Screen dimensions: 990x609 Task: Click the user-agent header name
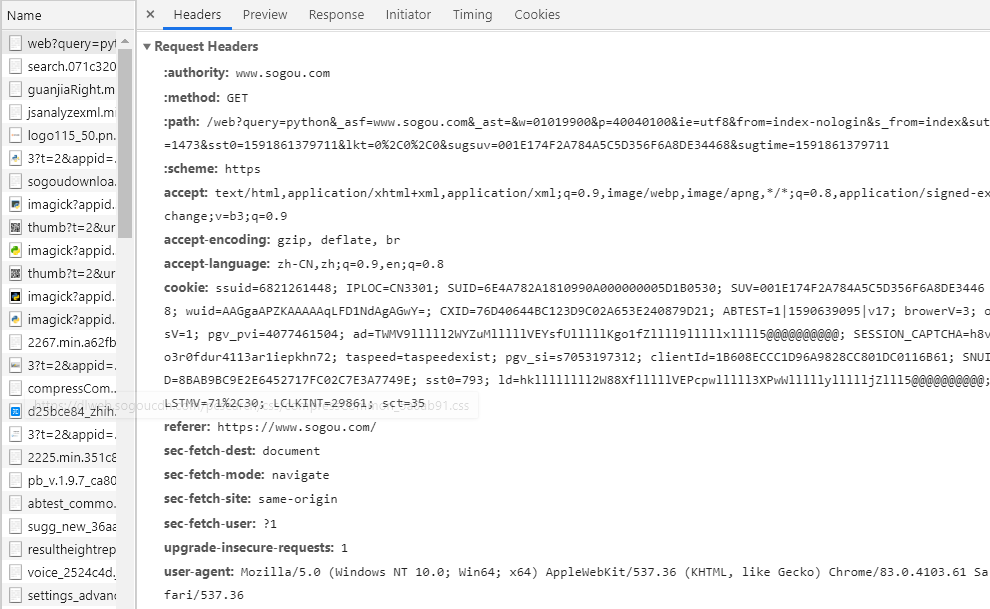(x=199, y=572)
